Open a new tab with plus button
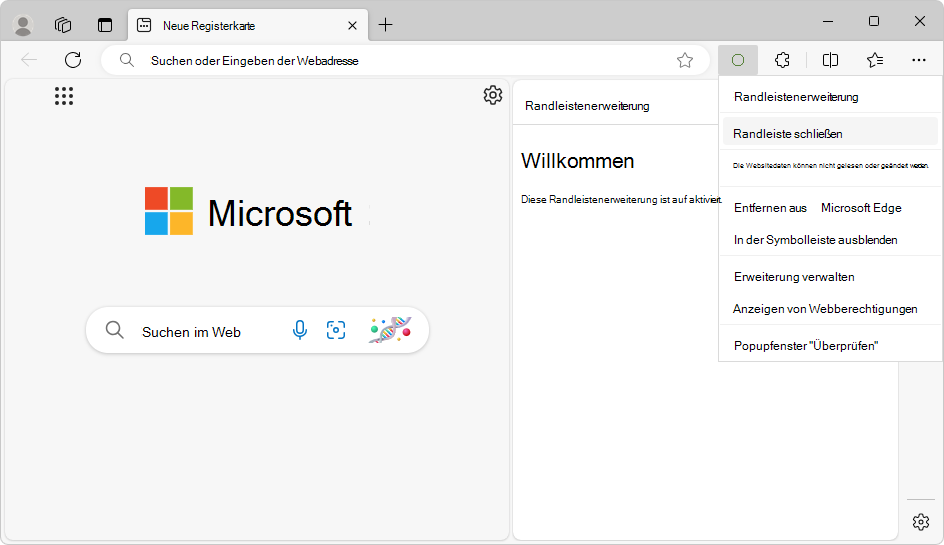The width and height of the screenshot is (944, 545). [385, 25]
